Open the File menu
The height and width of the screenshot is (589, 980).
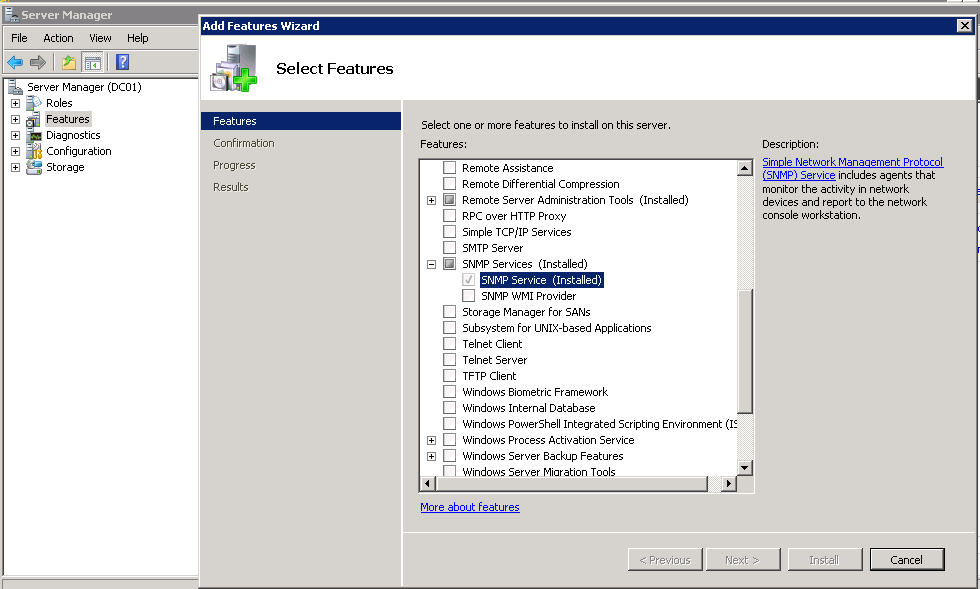(19, 38)
